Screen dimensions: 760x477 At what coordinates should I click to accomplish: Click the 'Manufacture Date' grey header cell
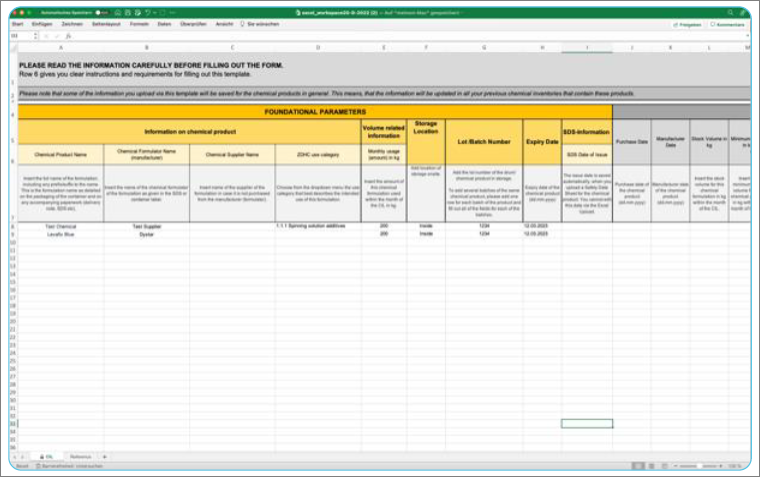(670, 142)
